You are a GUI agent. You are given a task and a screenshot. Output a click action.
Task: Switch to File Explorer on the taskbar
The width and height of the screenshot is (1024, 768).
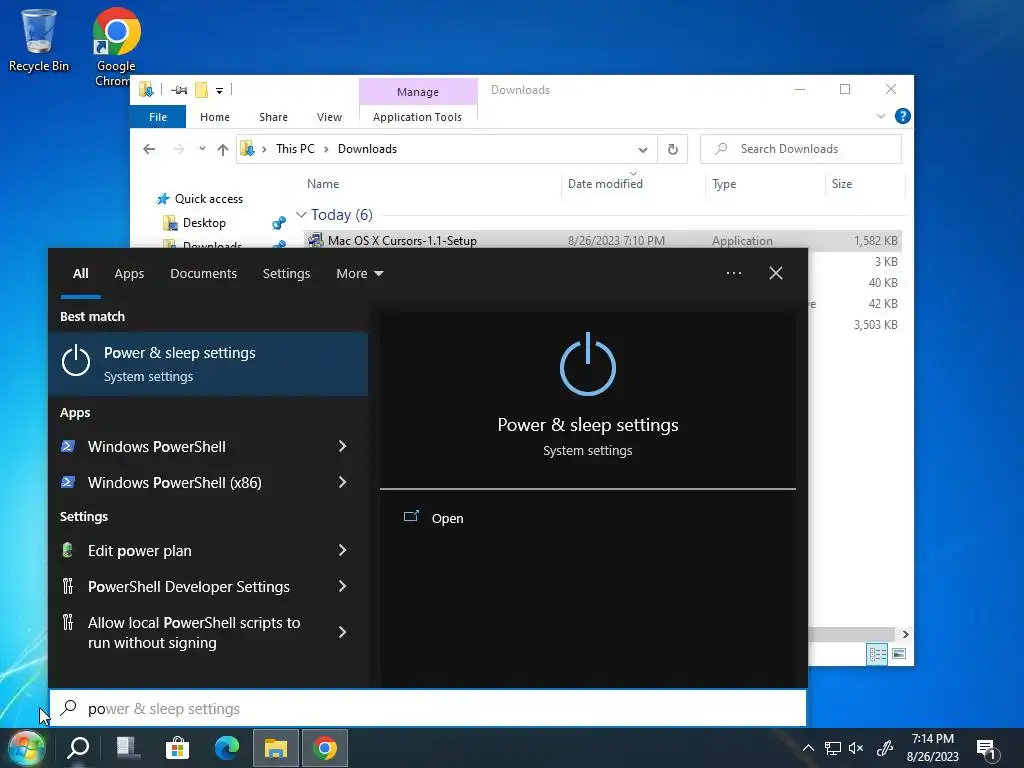[x=276, y=748]
